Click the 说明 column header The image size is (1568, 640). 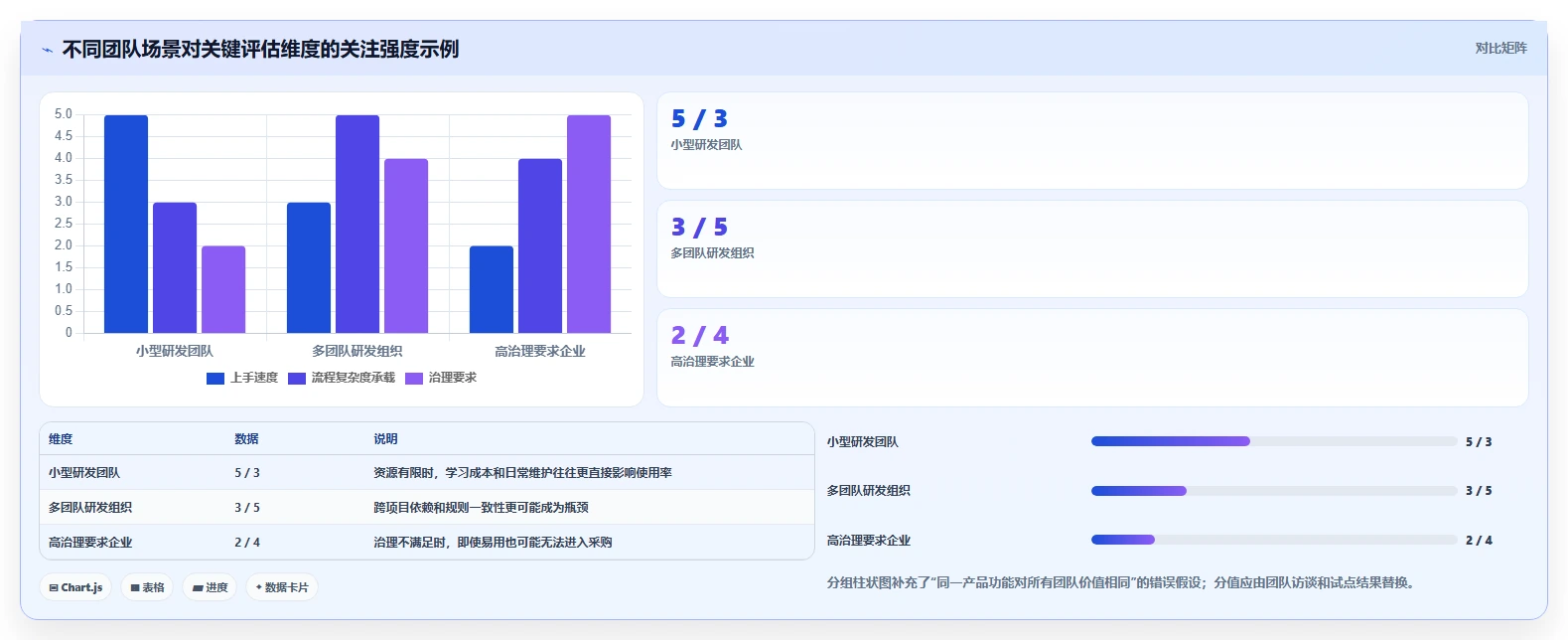385,439
